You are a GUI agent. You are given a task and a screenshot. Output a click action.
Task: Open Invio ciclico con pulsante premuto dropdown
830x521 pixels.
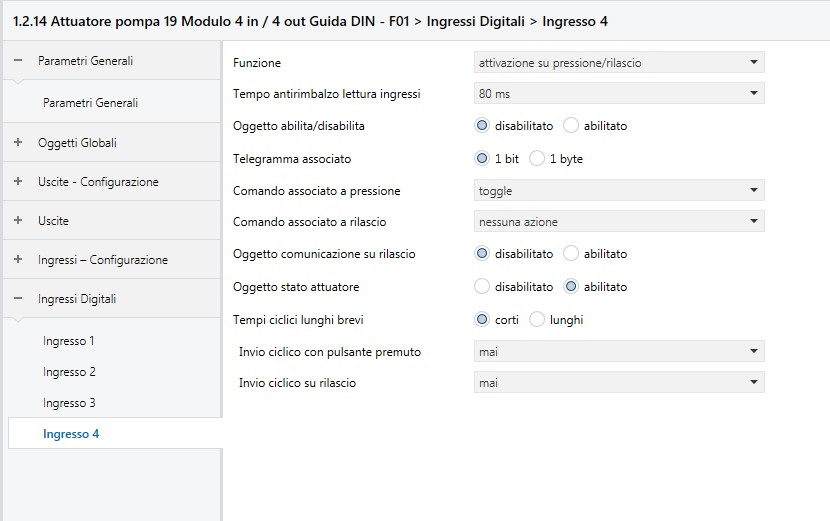point(619,352)
